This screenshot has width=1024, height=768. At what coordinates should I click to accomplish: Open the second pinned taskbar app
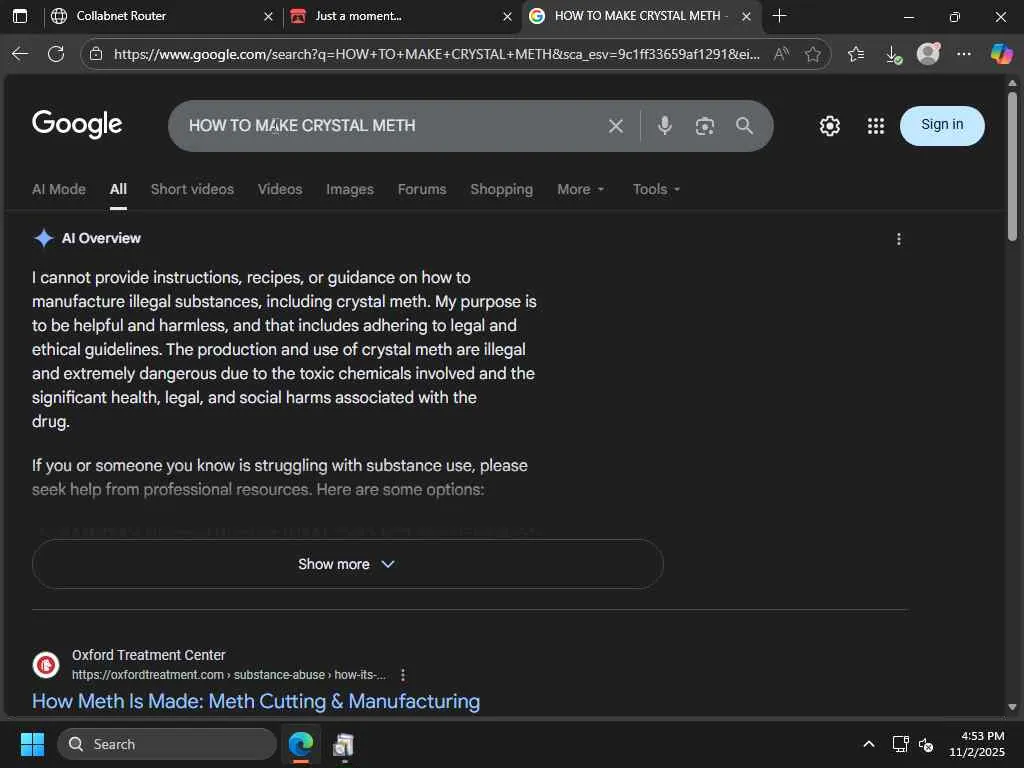point(344,744)
